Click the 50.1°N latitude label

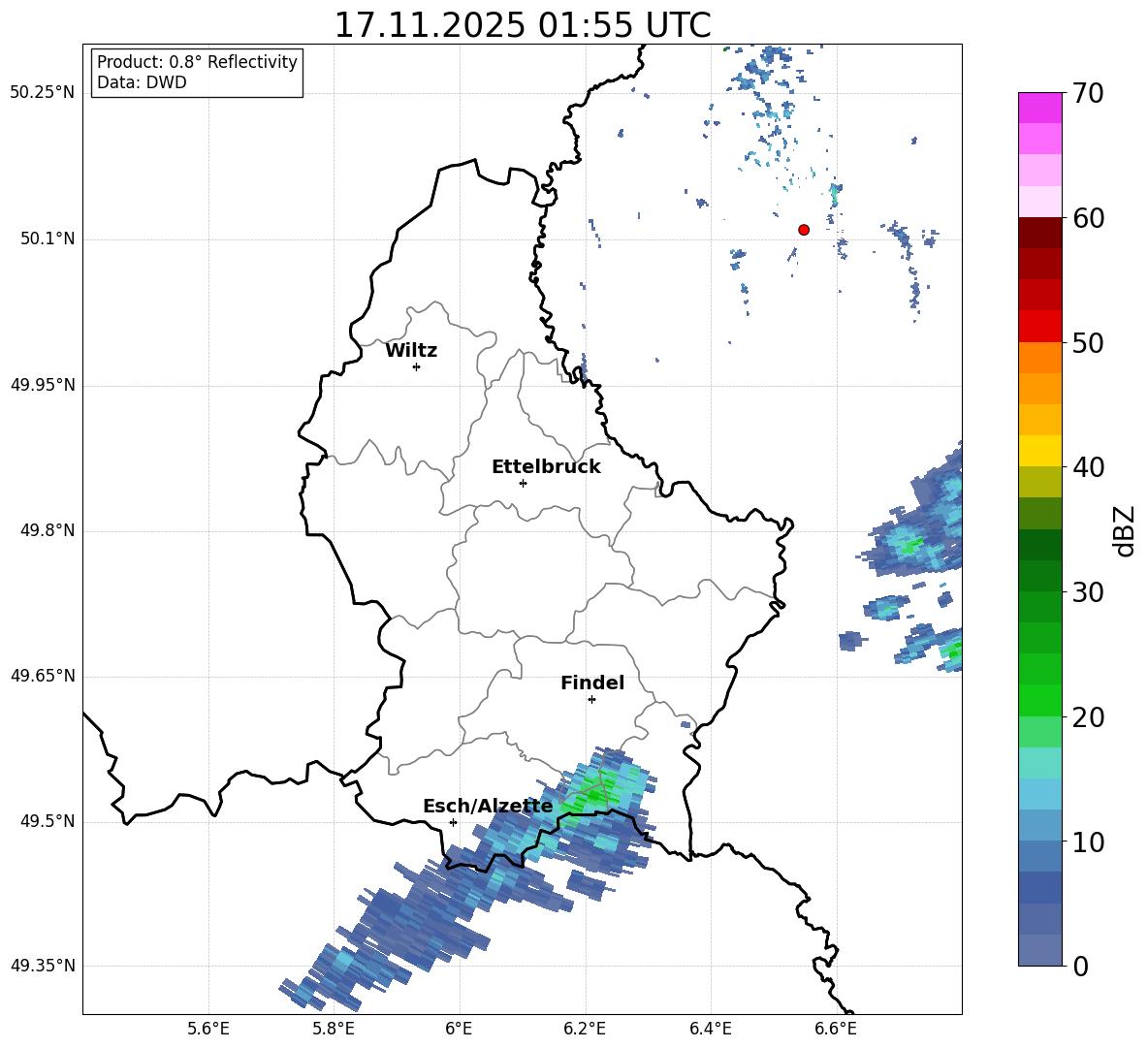click(x=48, y=239)
